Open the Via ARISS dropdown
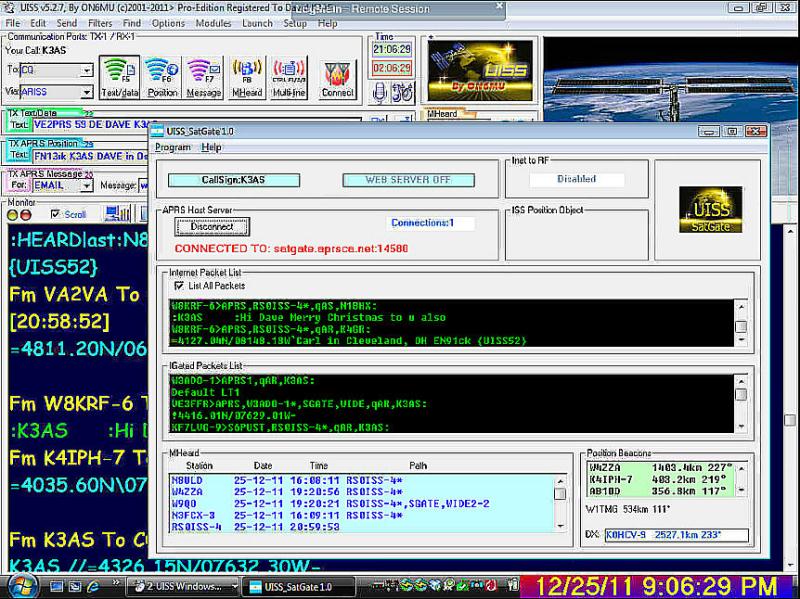 pos(87,92)
